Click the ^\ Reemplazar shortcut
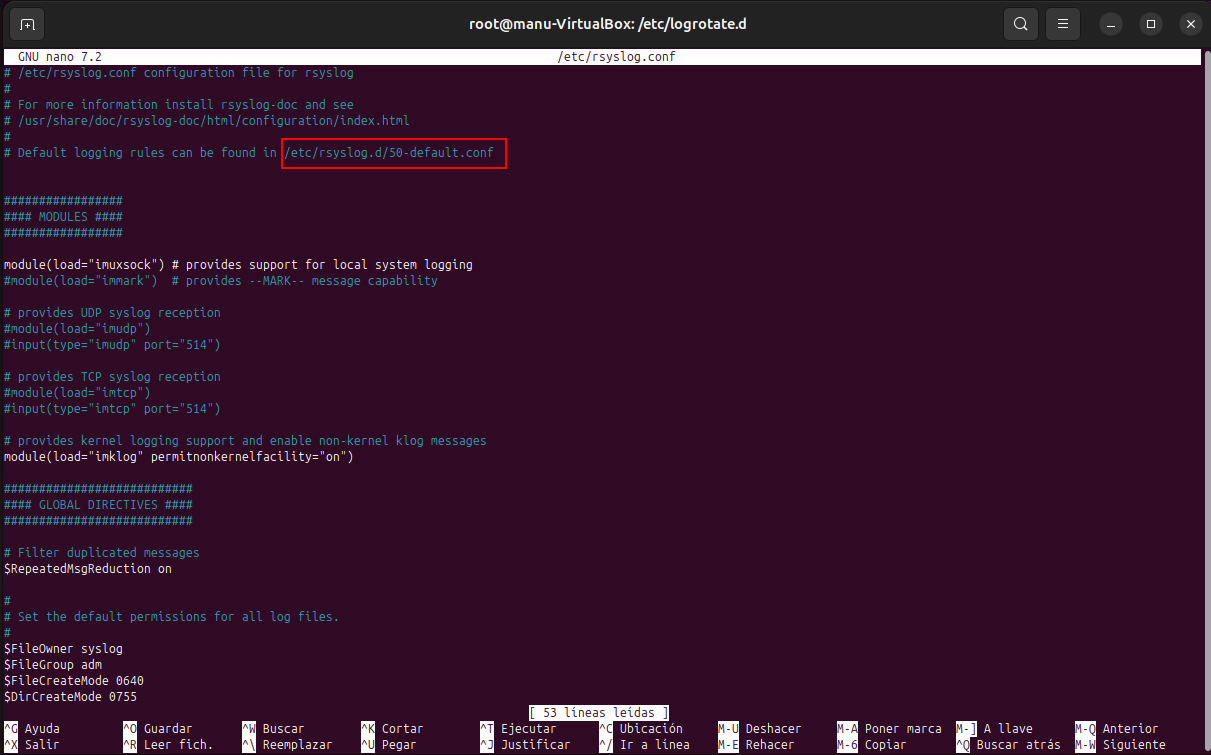 pyautogui.click(x=286, y=745)
